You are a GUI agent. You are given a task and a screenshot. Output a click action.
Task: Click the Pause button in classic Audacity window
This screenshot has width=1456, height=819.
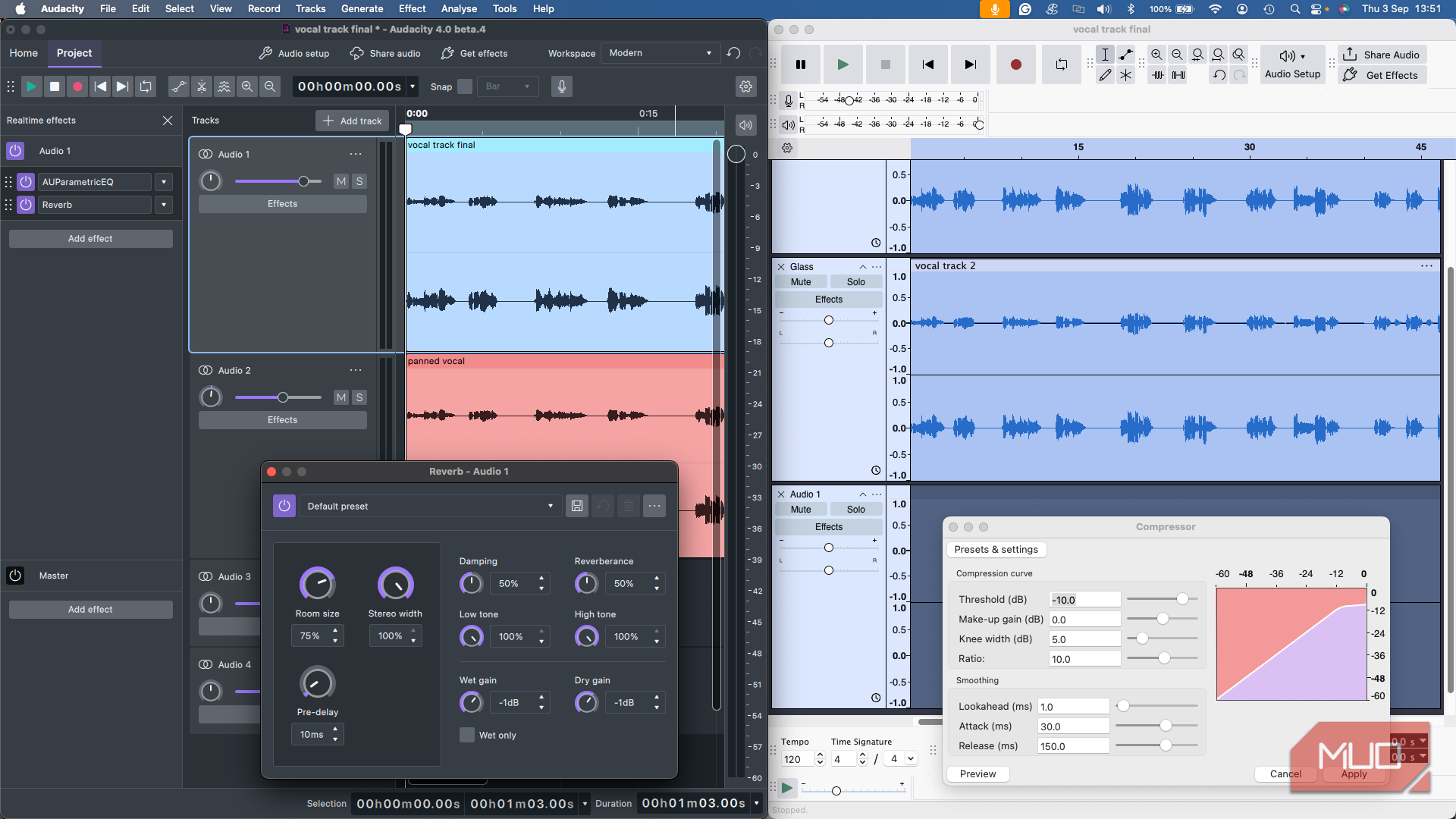(800, 64)
